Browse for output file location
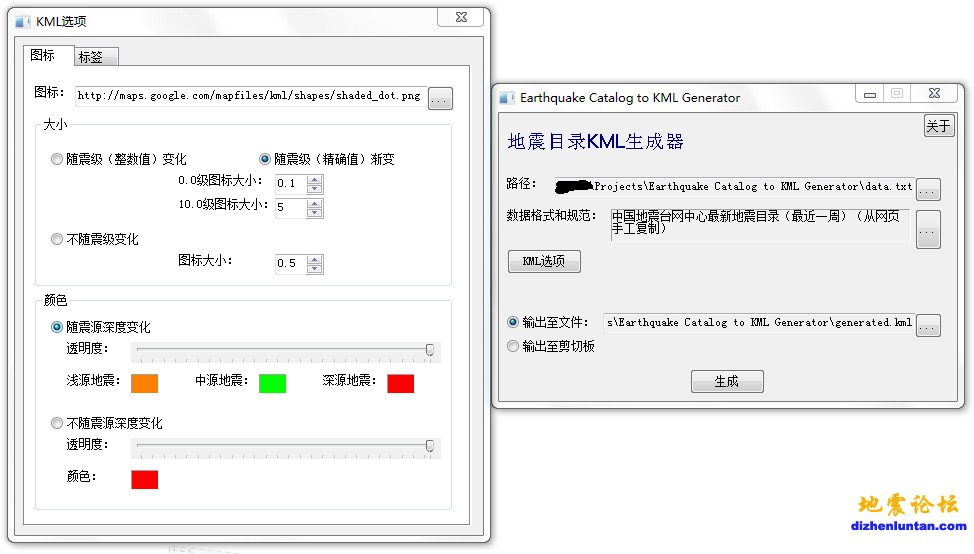Screen dimensions: 974x554 pos(928,325)
